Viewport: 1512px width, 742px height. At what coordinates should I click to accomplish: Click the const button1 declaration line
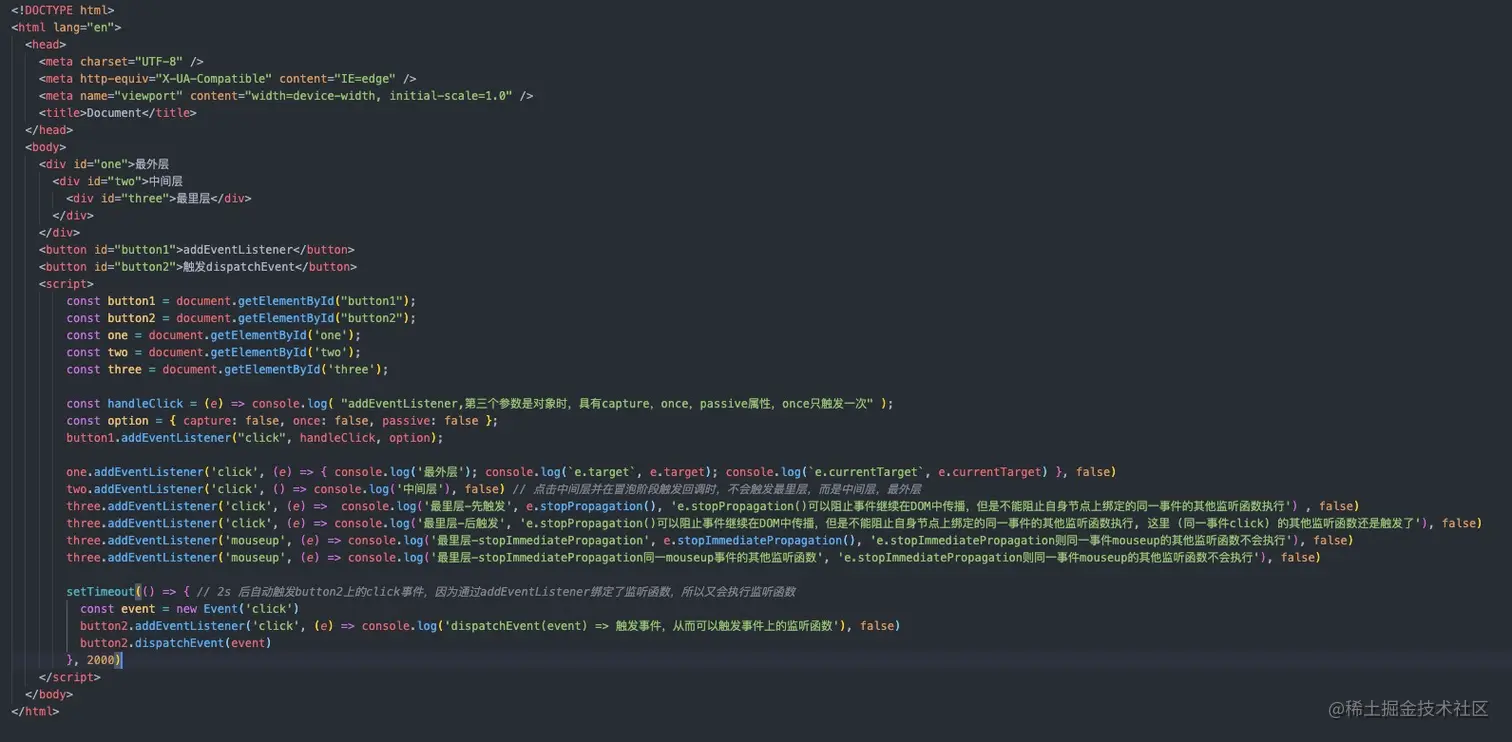tap(241, 301)
